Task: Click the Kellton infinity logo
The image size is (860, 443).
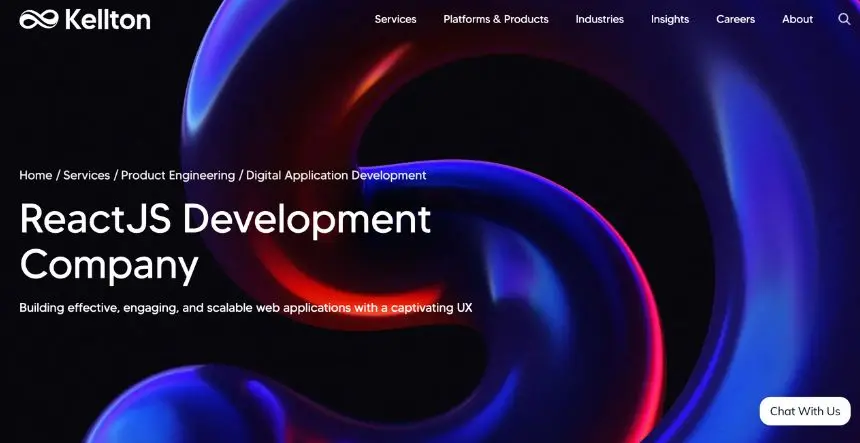Action: (x=85, y=20)
